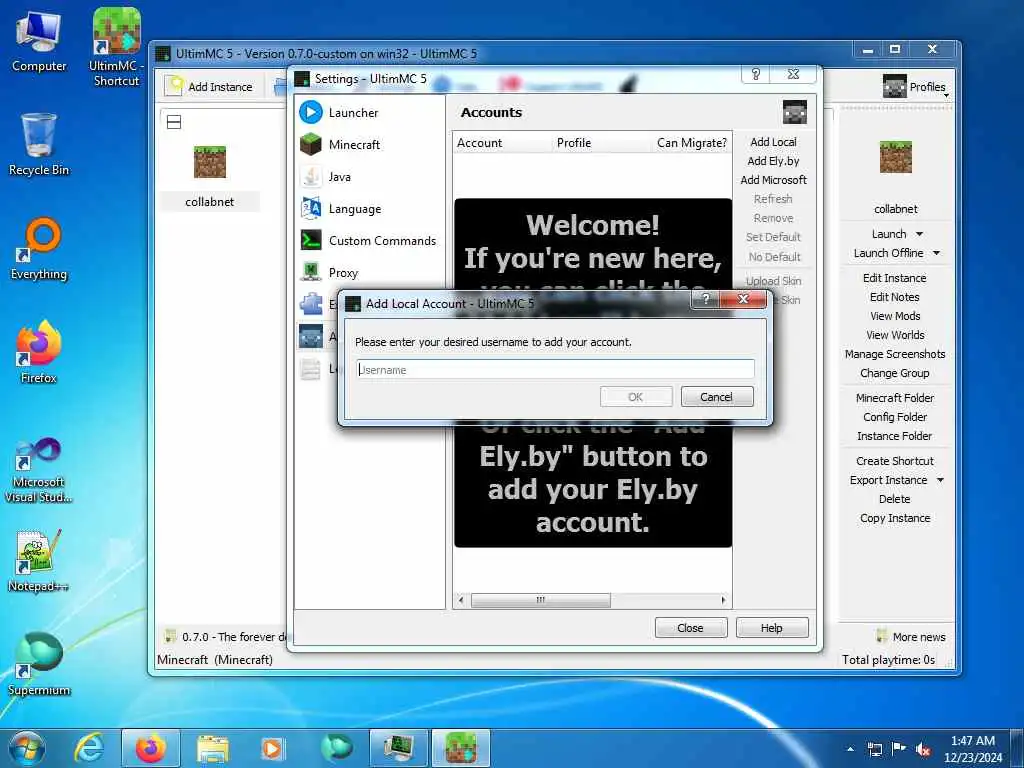Click the collabnet instance icon in main window
The height and width of the screenshot is (768, 1024).
click(x=210, y=162)
